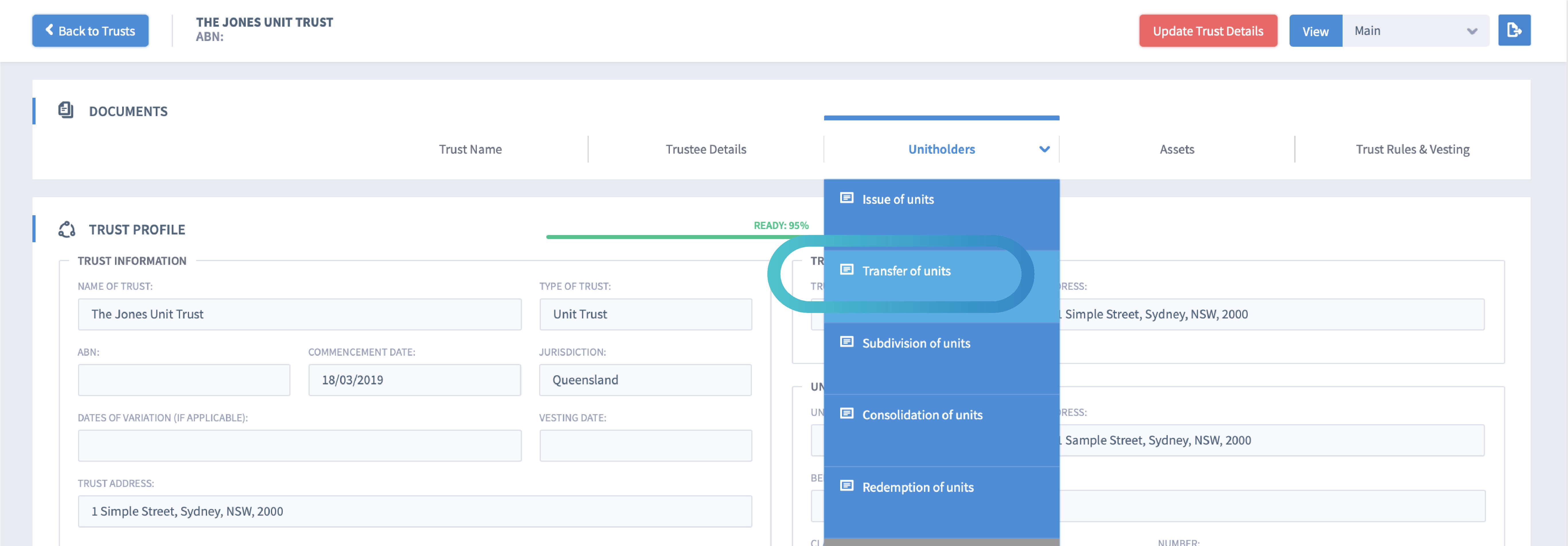
Task: Select the Issue of units document icon
Action: (x=847, y=198)
